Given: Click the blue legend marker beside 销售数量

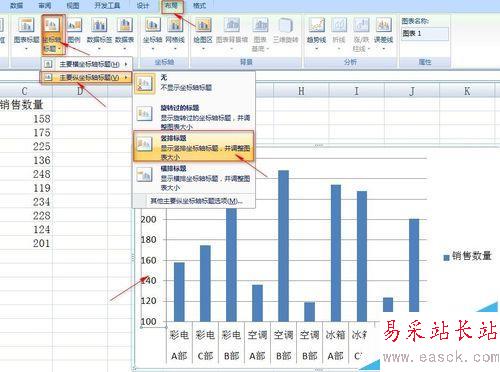Looking at the screenshot, I should [447, 257].
